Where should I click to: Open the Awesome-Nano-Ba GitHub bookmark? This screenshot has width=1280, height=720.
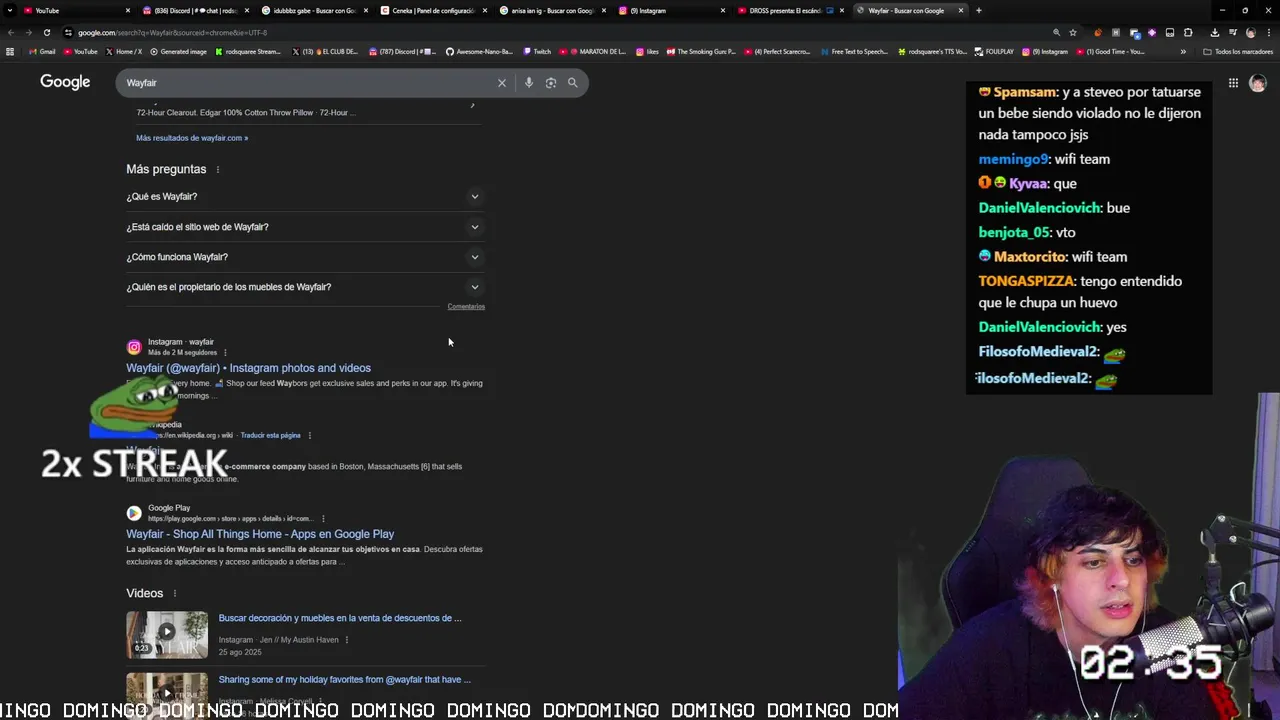479,51
